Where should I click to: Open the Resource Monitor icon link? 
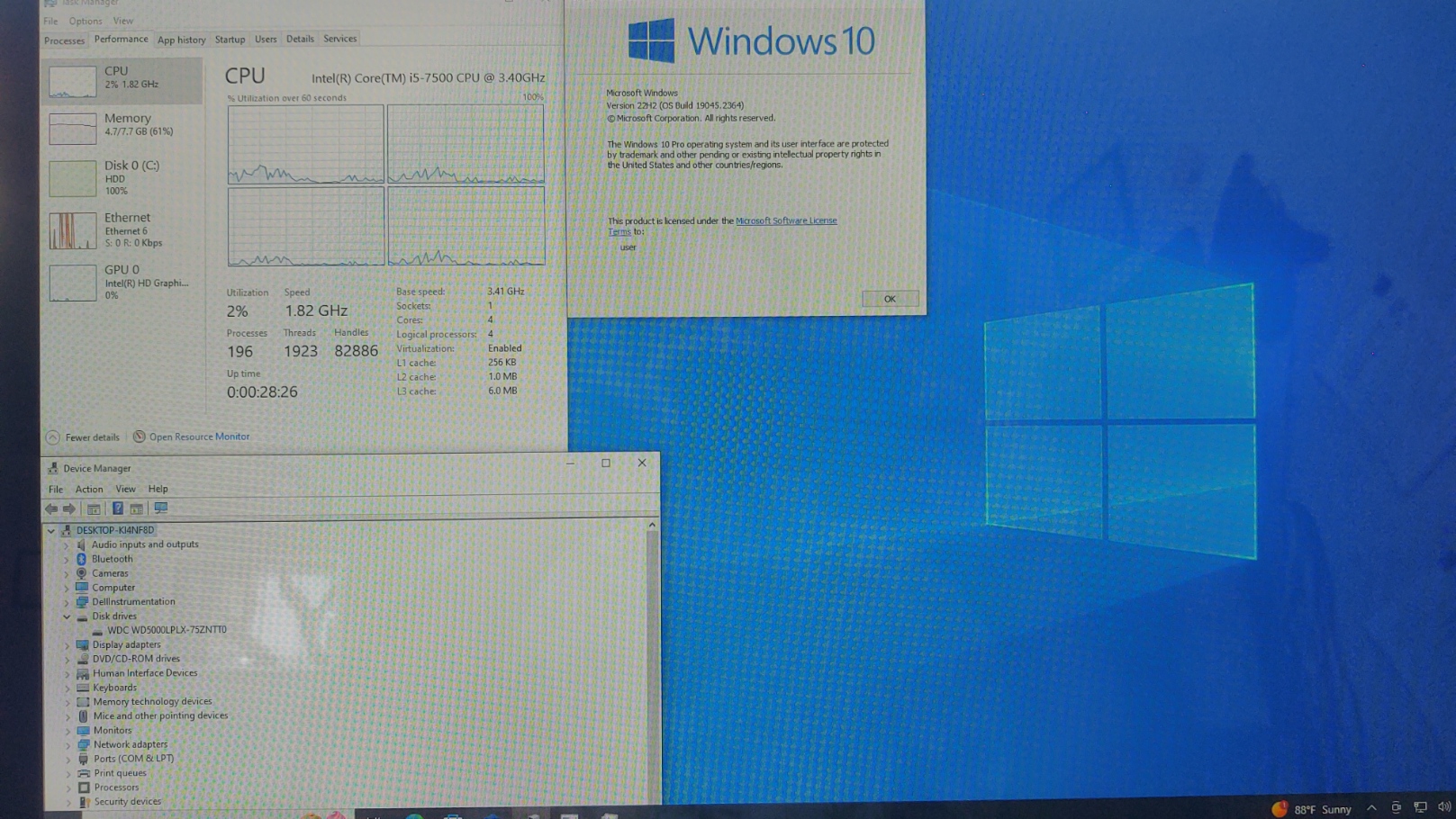140,436
